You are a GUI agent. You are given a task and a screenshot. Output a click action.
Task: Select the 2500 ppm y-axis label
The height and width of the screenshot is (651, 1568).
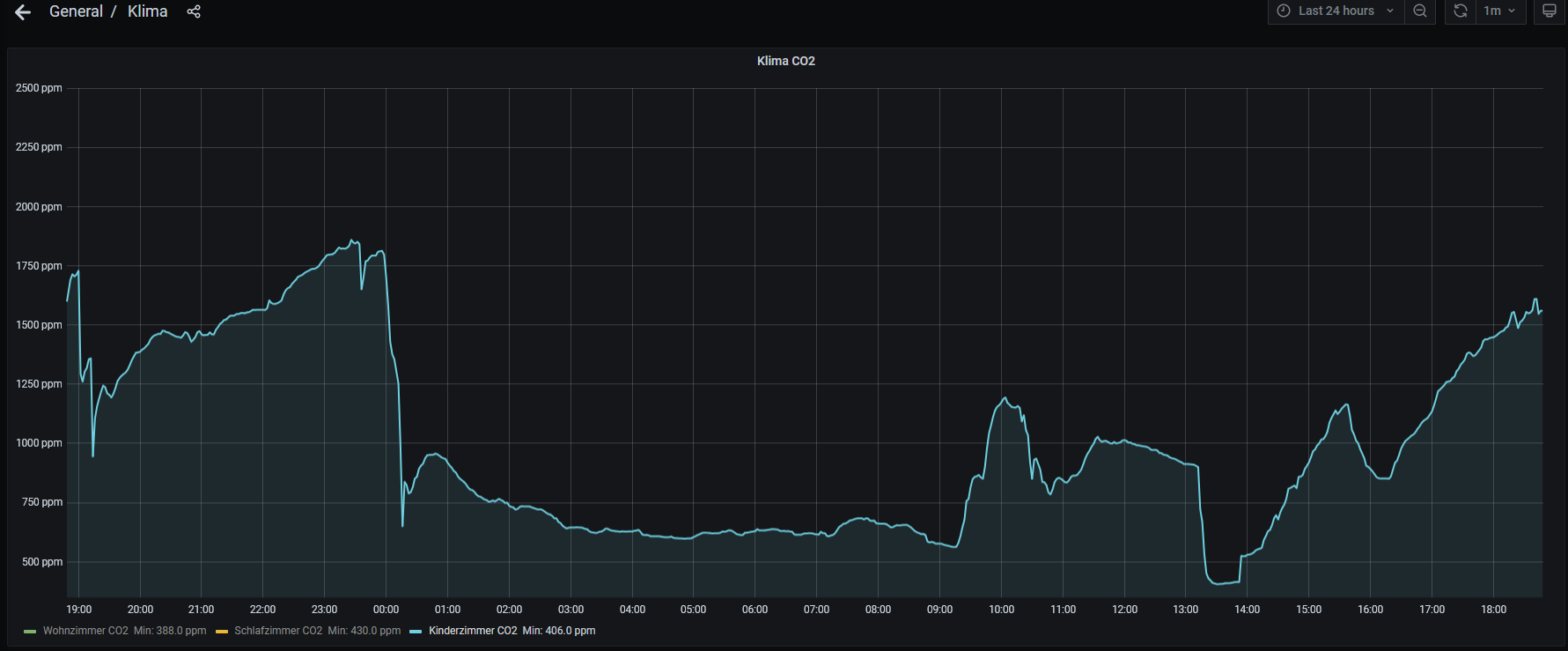tap(39, 88)
